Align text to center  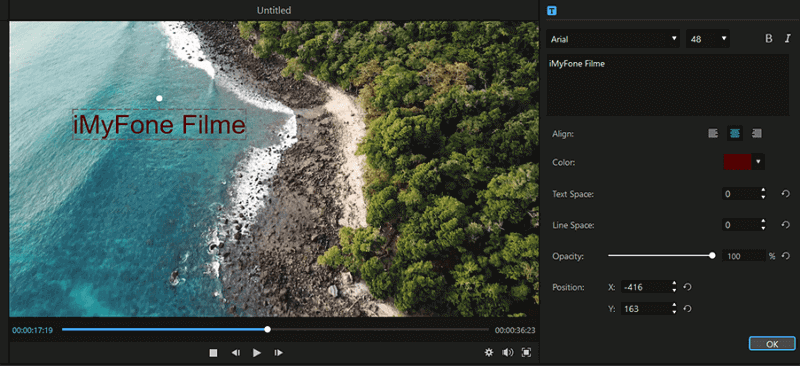(735, 134)
